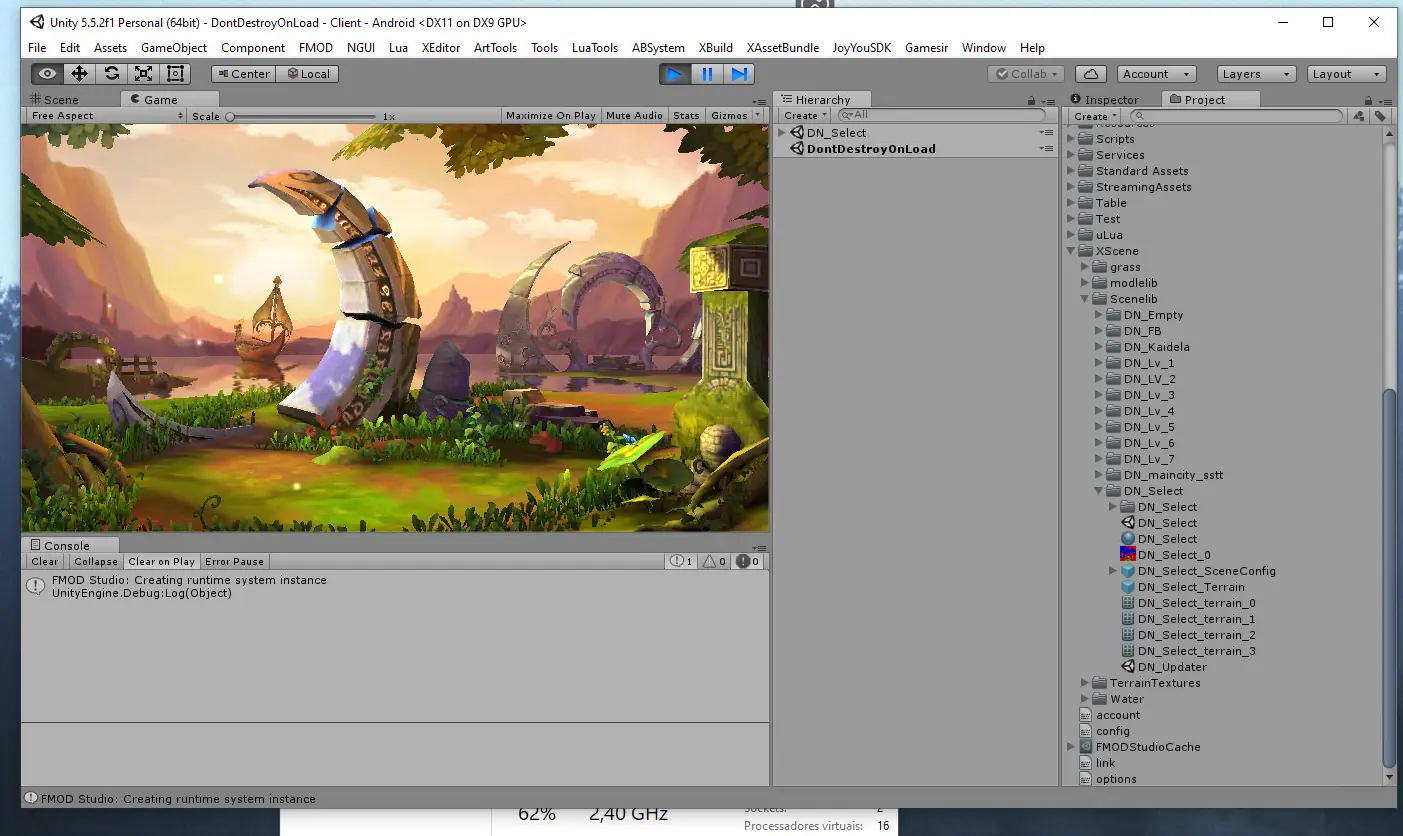Click the Step frame button
Viewport: 1403px width, 836px height.
(x=739, y=74)
